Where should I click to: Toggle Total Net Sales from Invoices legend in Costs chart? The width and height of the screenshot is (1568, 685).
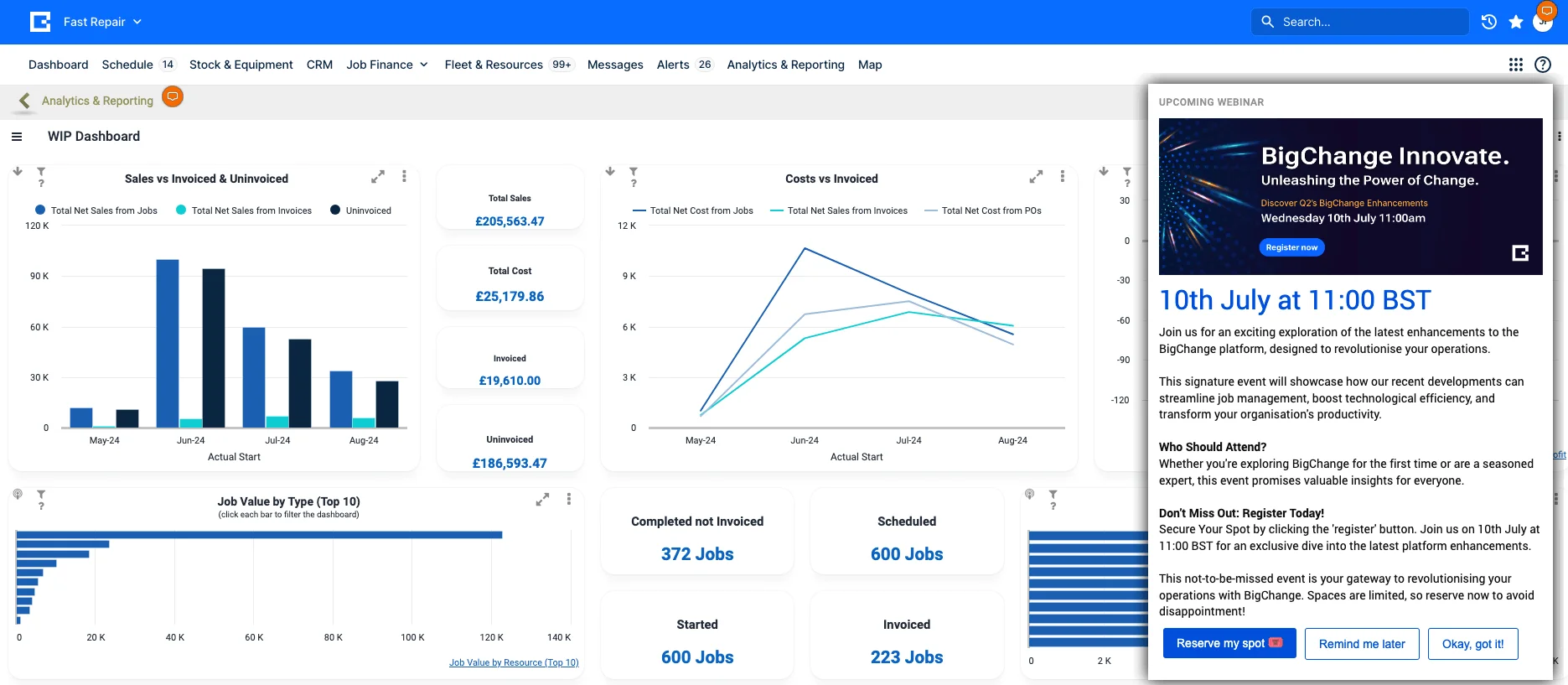pyautogui.click(x=839, y=210)
